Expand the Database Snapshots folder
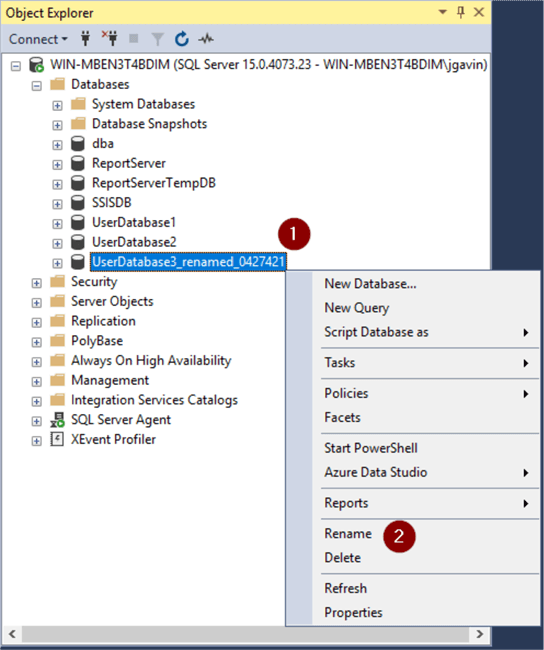This screenshot has height=650, width=544. tap(57, 125)
